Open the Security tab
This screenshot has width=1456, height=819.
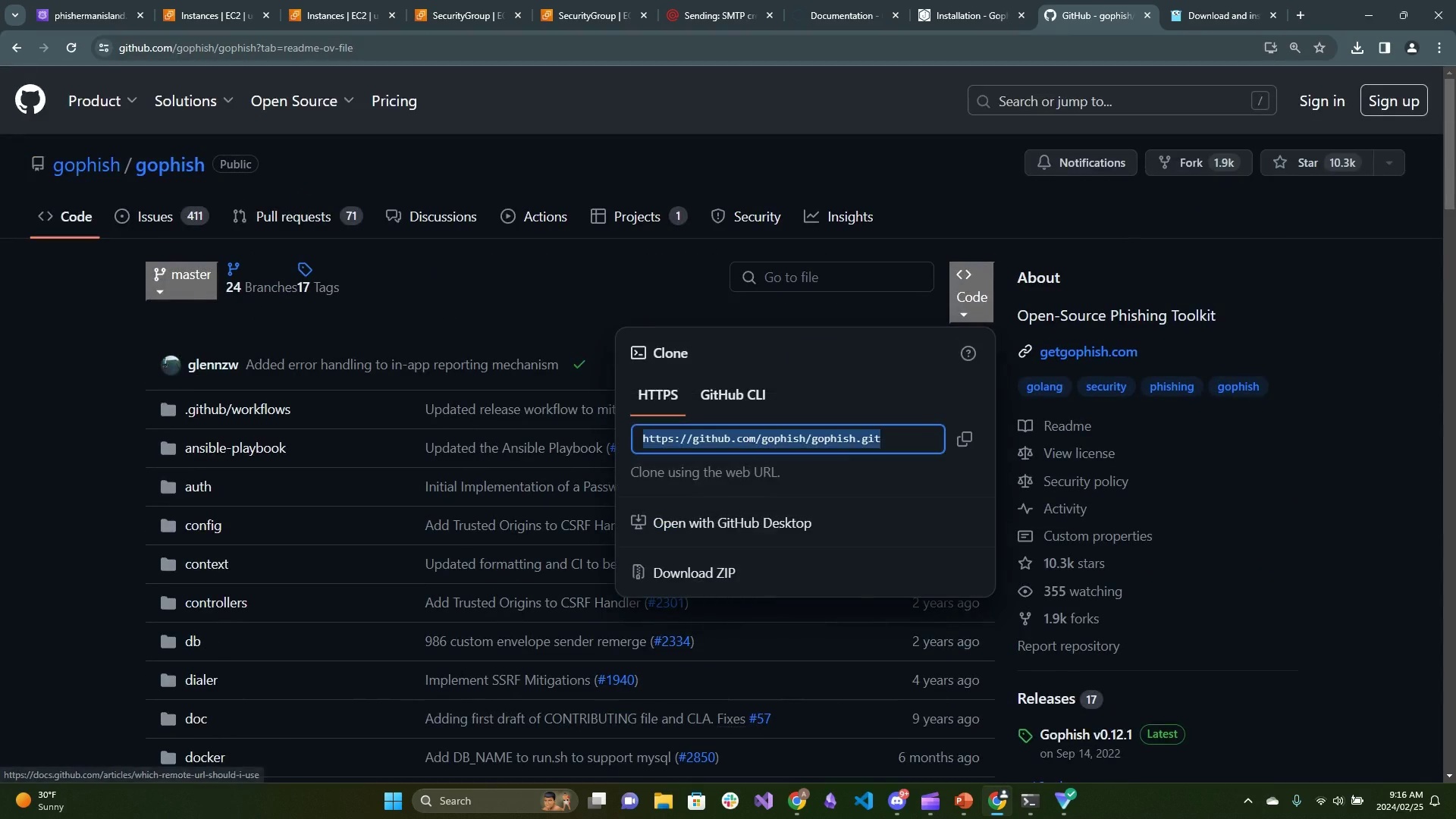745,217
